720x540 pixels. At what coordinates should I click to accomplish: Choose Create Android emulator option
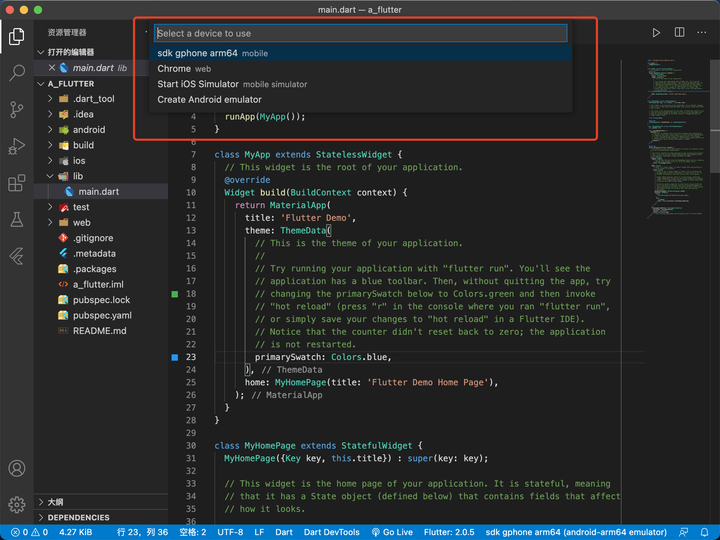(x=360, y=100)
